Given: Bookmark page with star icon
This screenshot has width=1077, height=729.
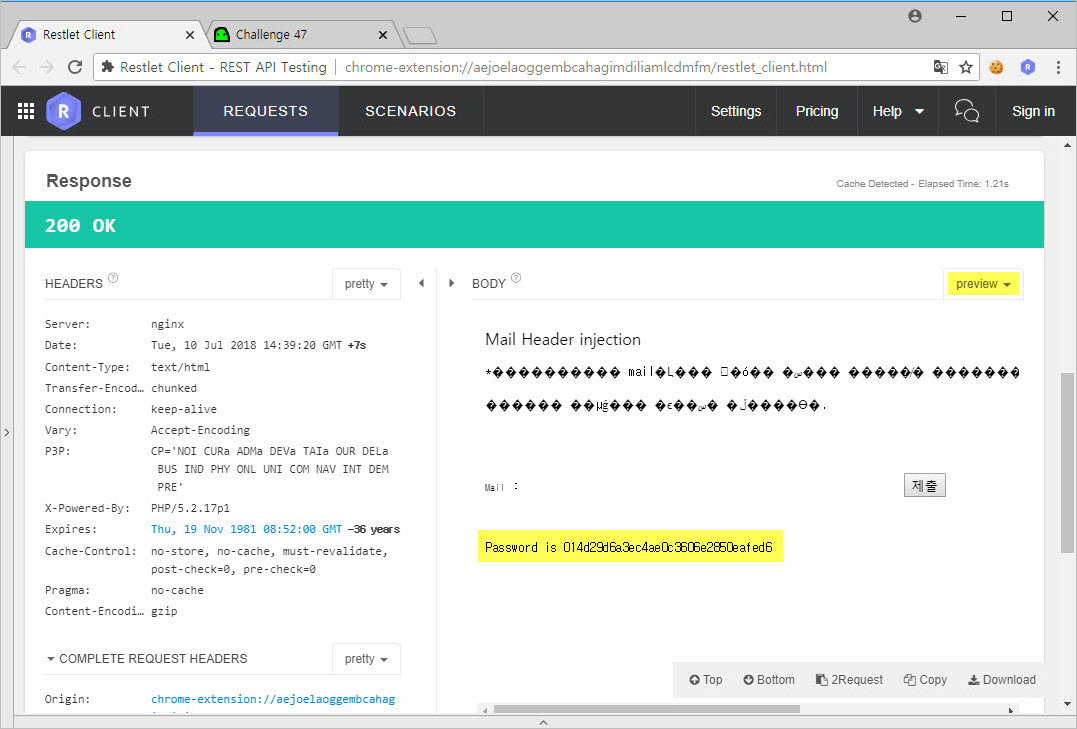Looking at the screenshot, I should coord(966,67).
